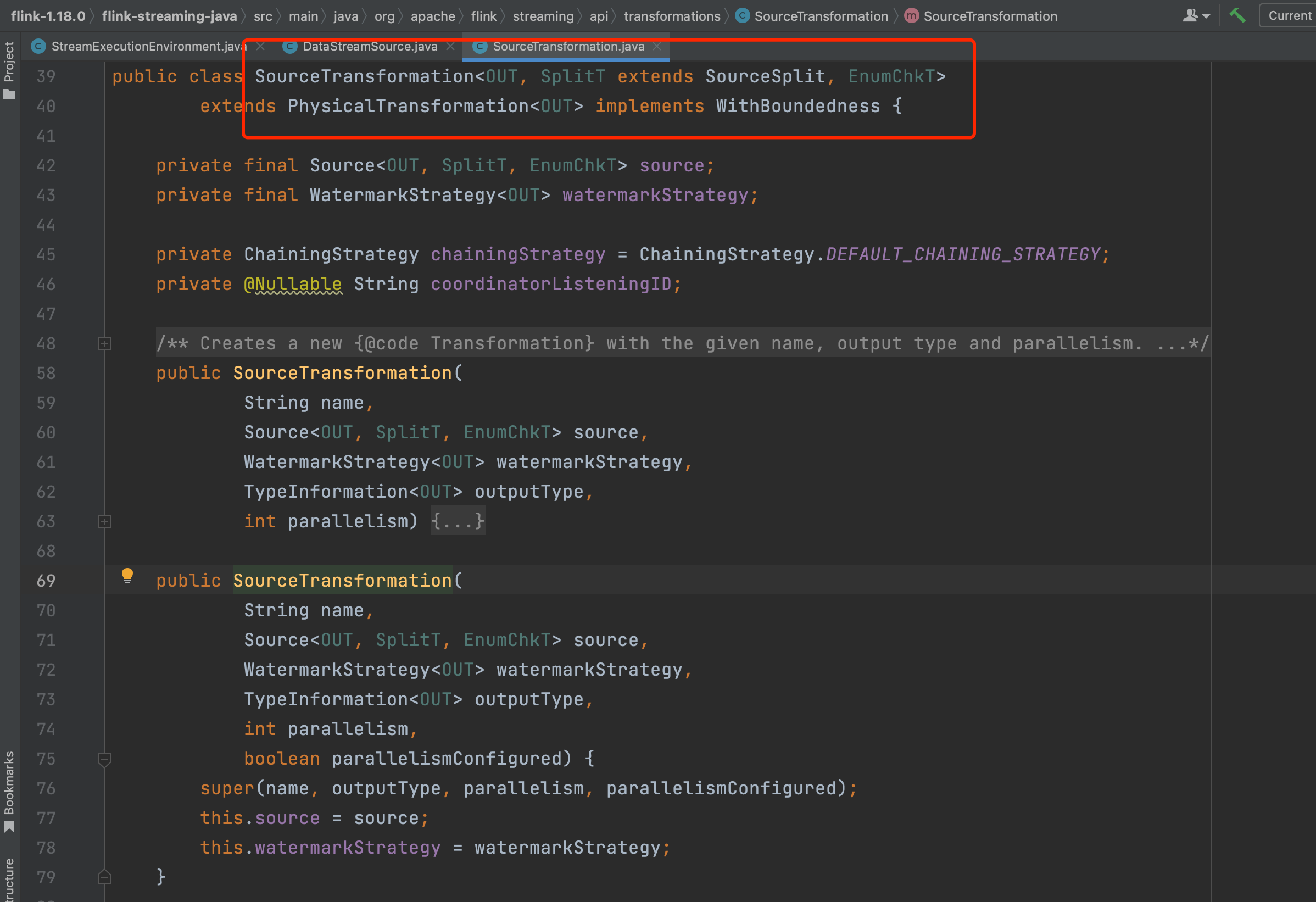Click the yellow lightbulb intention icon
The height and width of the screenshot is (902, 1316).
pos(127,576)
